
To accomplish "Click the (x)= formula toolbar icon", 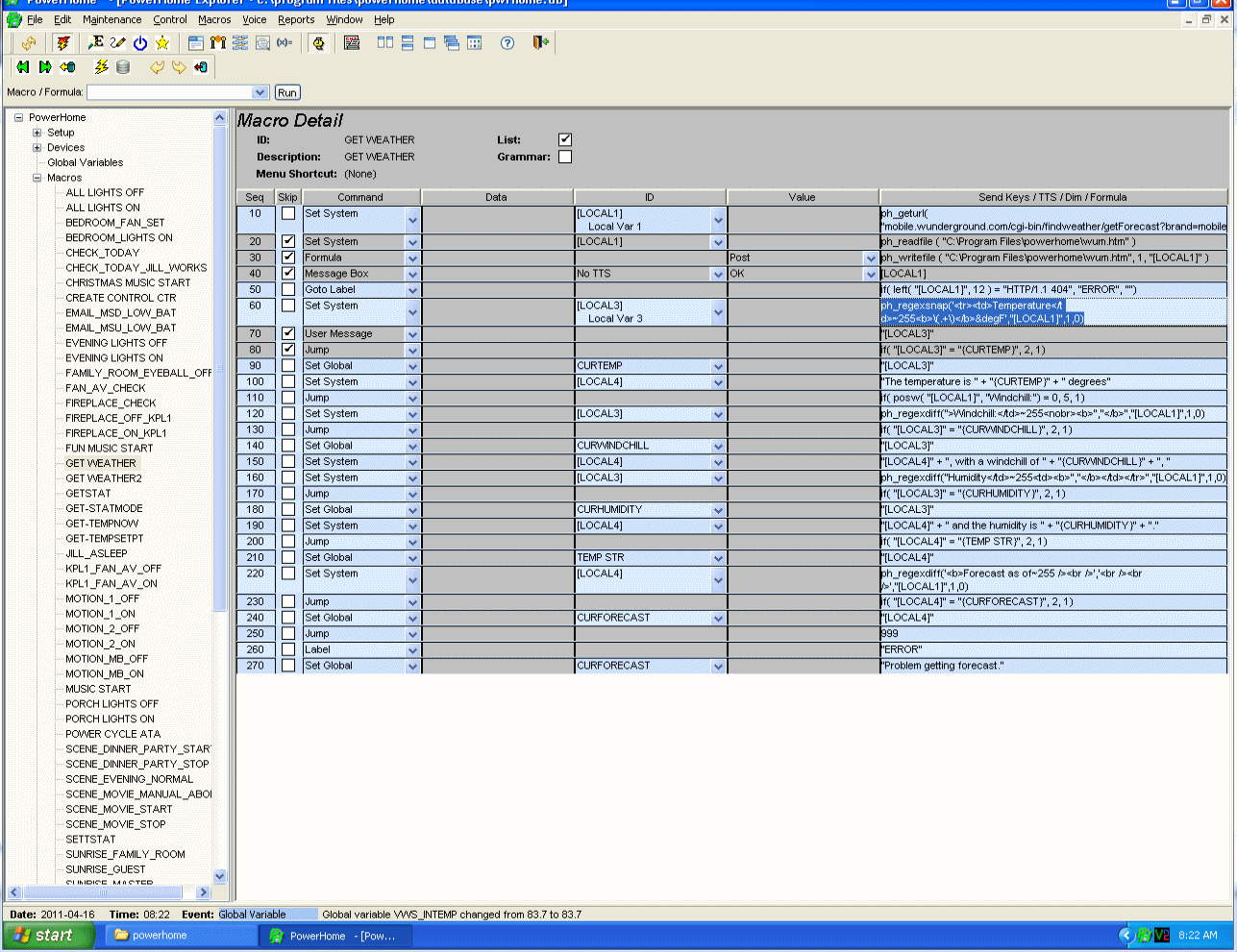I will pyautogui.click(x=285, y=42).
